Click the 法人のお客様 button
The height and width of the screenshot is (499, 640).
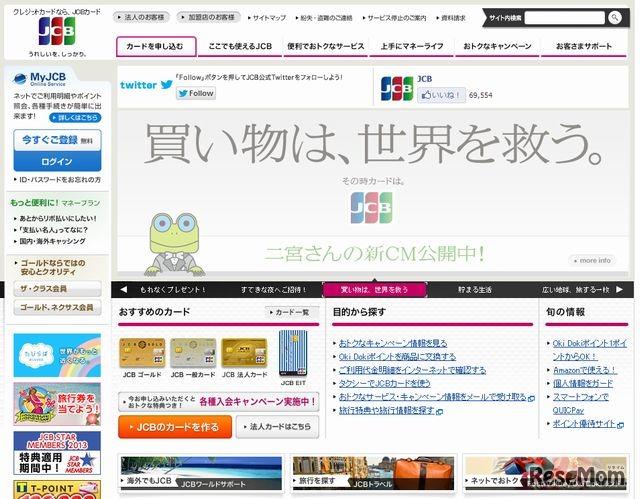141,17
